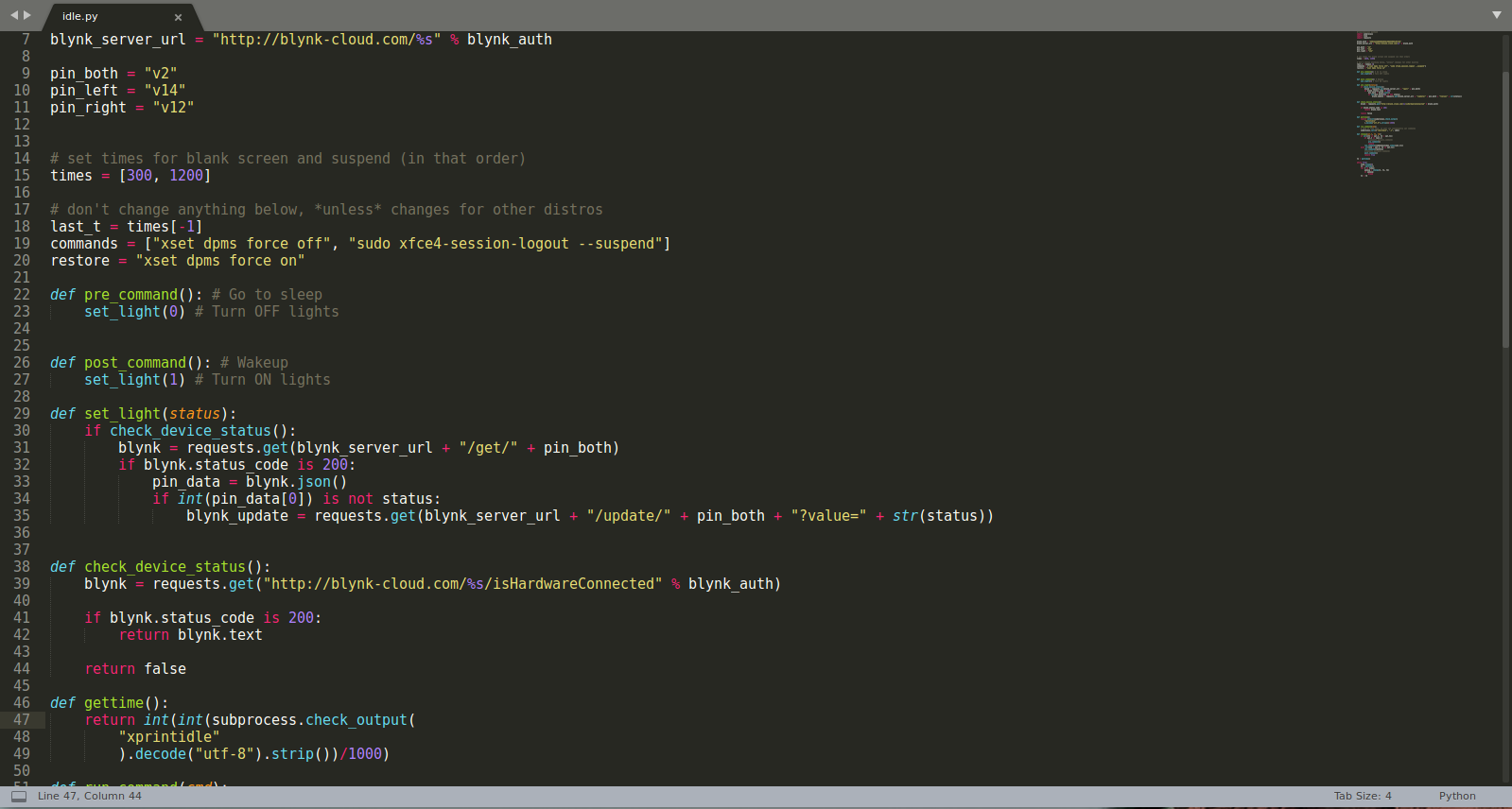Go to next tab with right arrow
Image resolution: width=1512 pixels, height=809 pixels.
pyautogui.click(x=27, y=15)
